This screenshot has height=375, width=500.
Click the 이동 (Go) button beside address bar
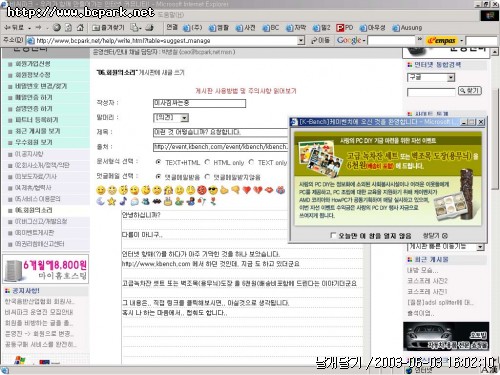320,41
